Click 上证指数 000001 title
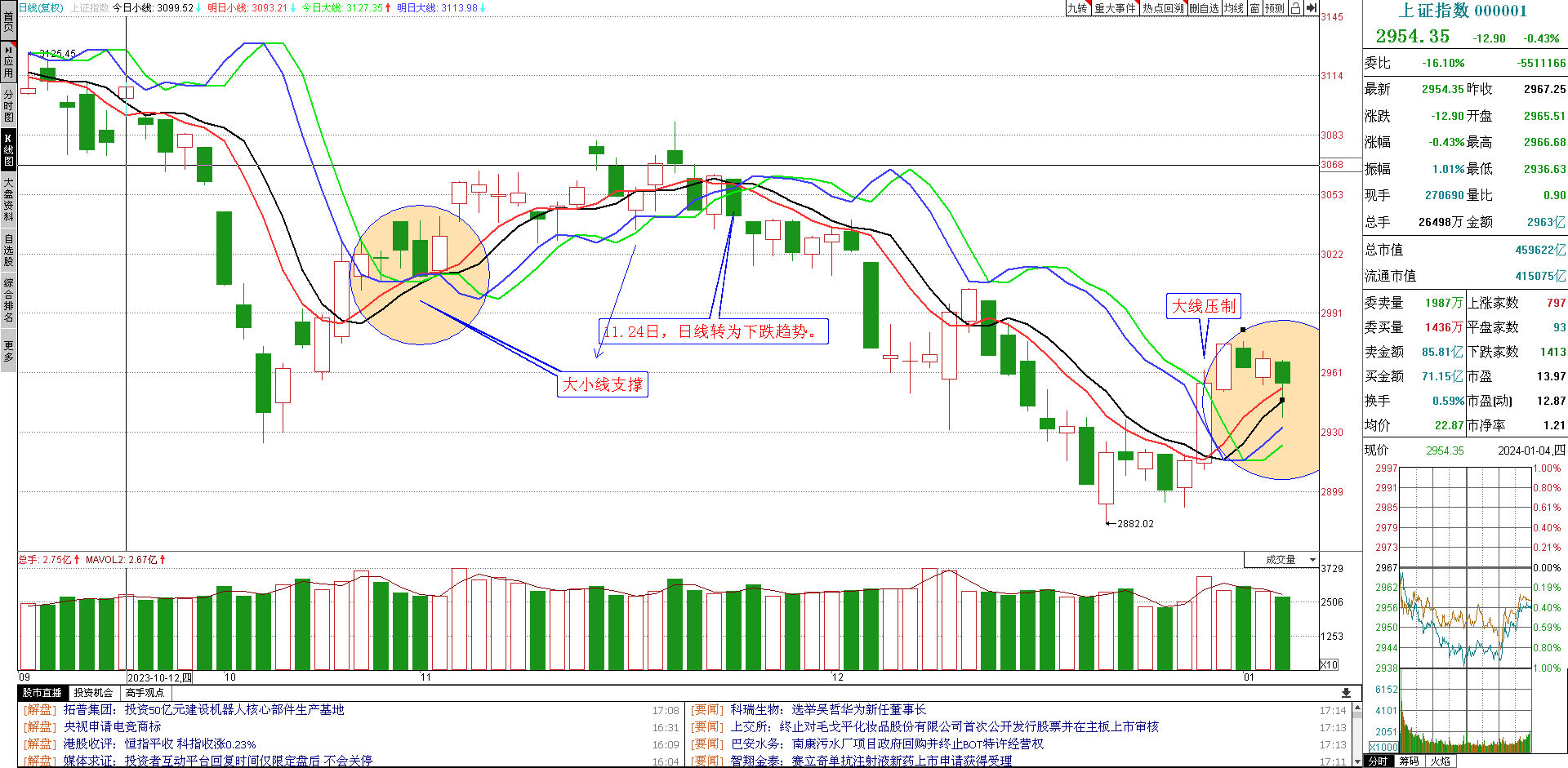1568x768 pixels. tap(1463, 11)
